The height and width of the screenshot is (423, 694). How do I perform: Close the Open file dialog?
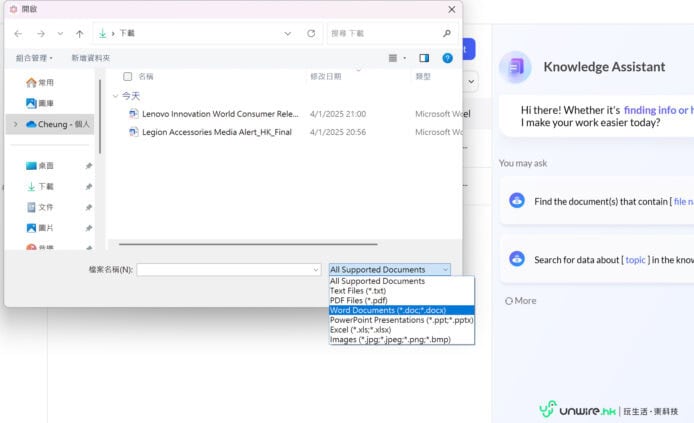[x=451, y=9]
